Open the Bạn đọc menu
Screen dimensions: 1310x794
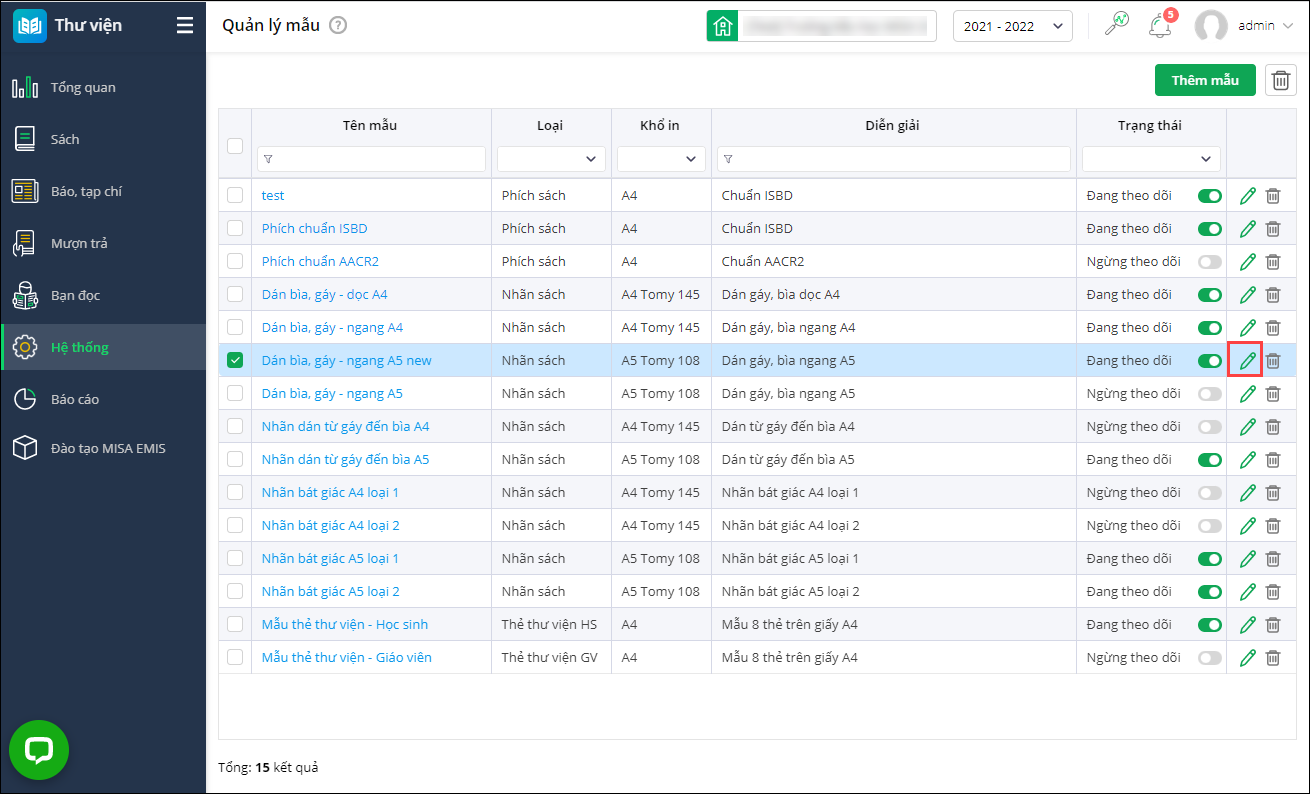pos(103,296)
